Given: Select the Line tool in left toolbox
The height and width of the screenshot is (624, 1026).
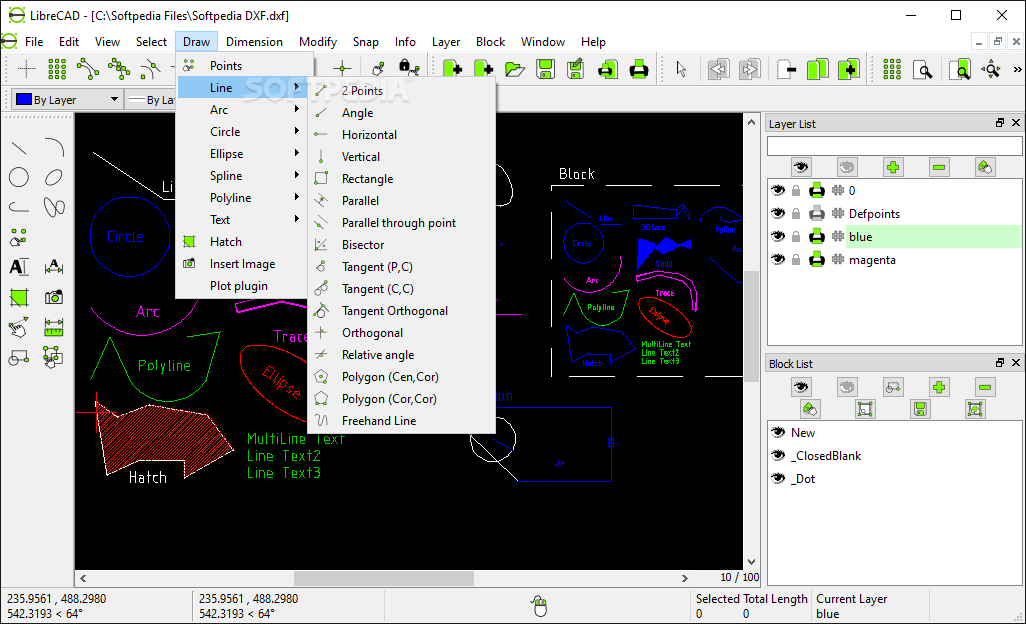Looking at the screenshot, I should [19, 147].
